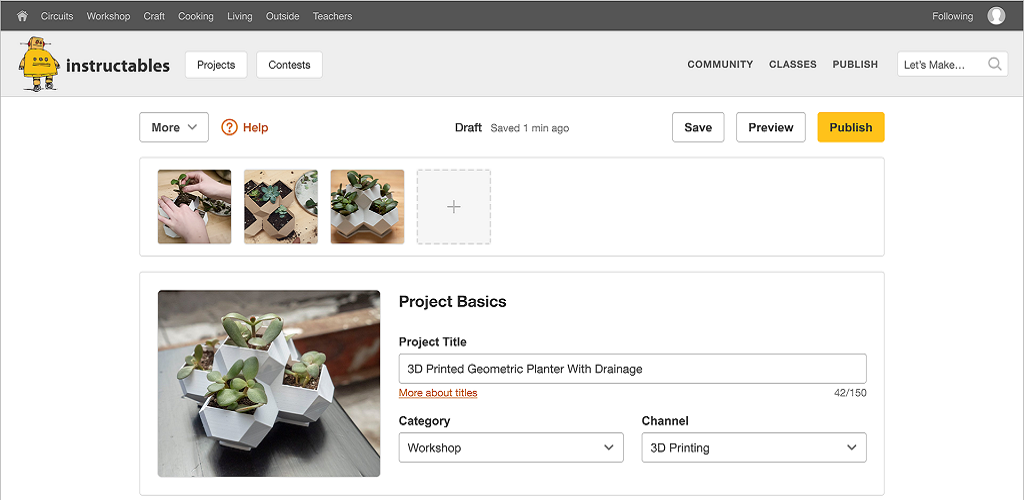This screenshot has width=1024, height=500.
Task: Click the Instructables robot logo
Action: pyautogui.click(x=40, y=64)
